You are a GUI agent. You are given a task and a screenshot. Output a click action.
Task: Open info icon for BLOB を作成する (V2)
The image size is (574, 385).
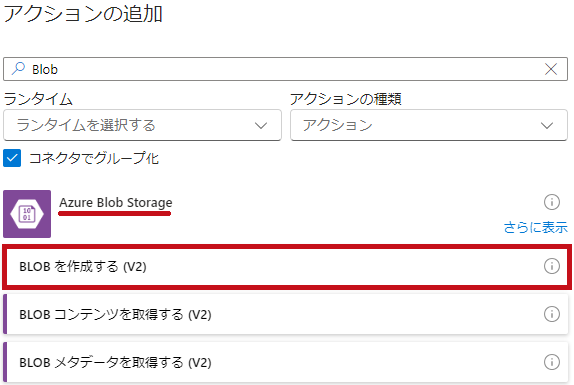point(552,266)
